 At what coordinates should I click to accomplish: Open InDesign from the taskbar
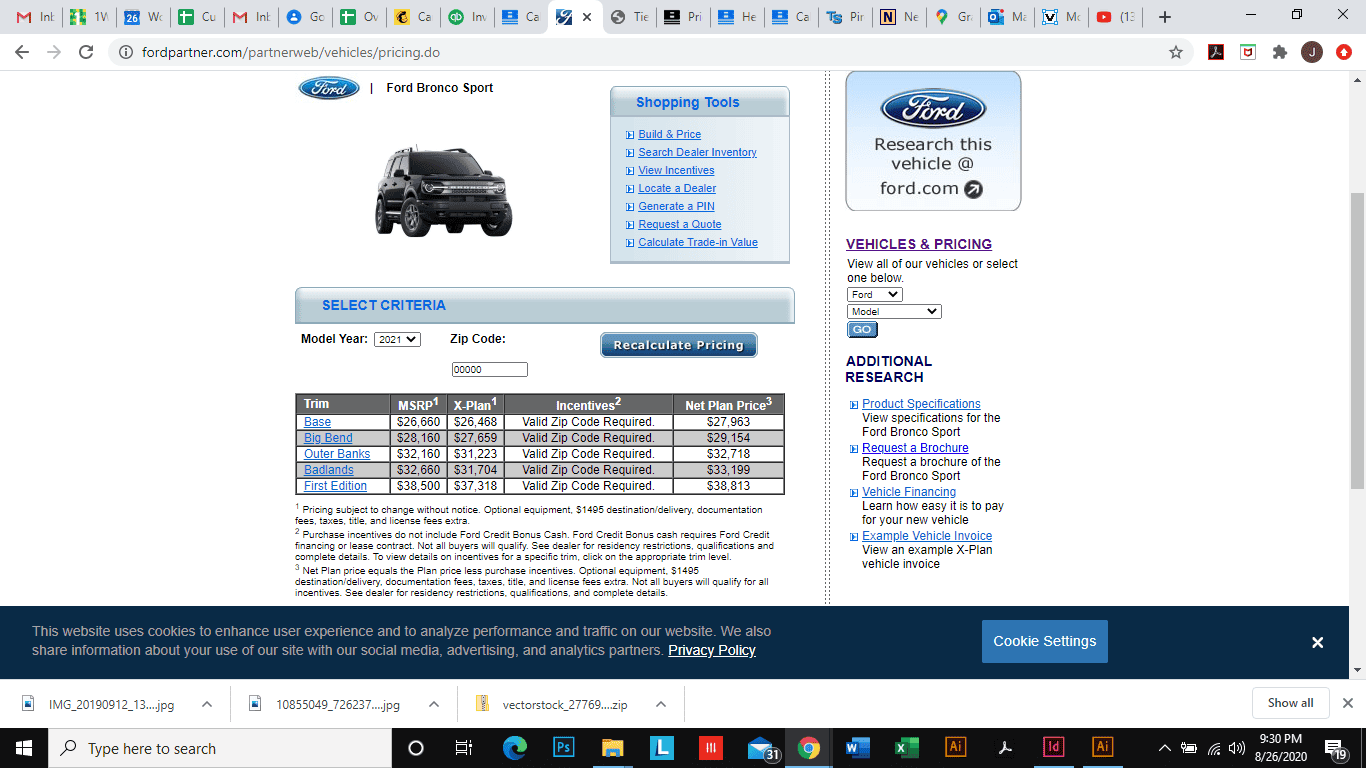point(1053,747)
